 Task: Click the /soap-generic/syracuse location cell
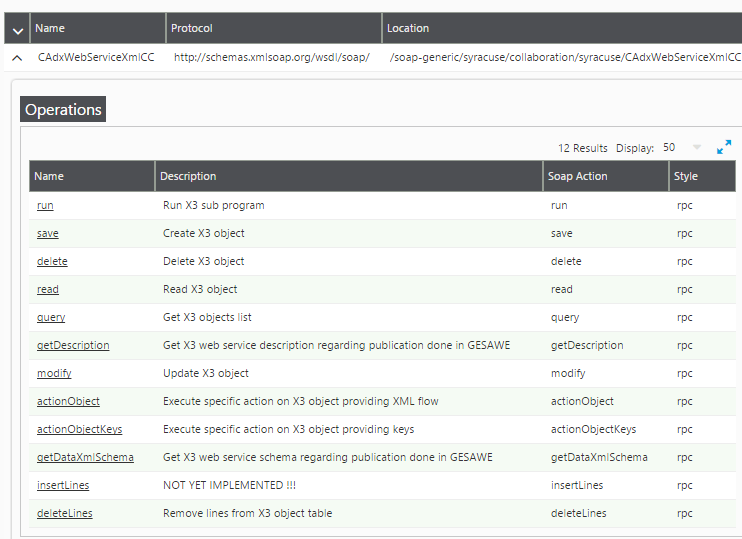click(x=565, y=57)
